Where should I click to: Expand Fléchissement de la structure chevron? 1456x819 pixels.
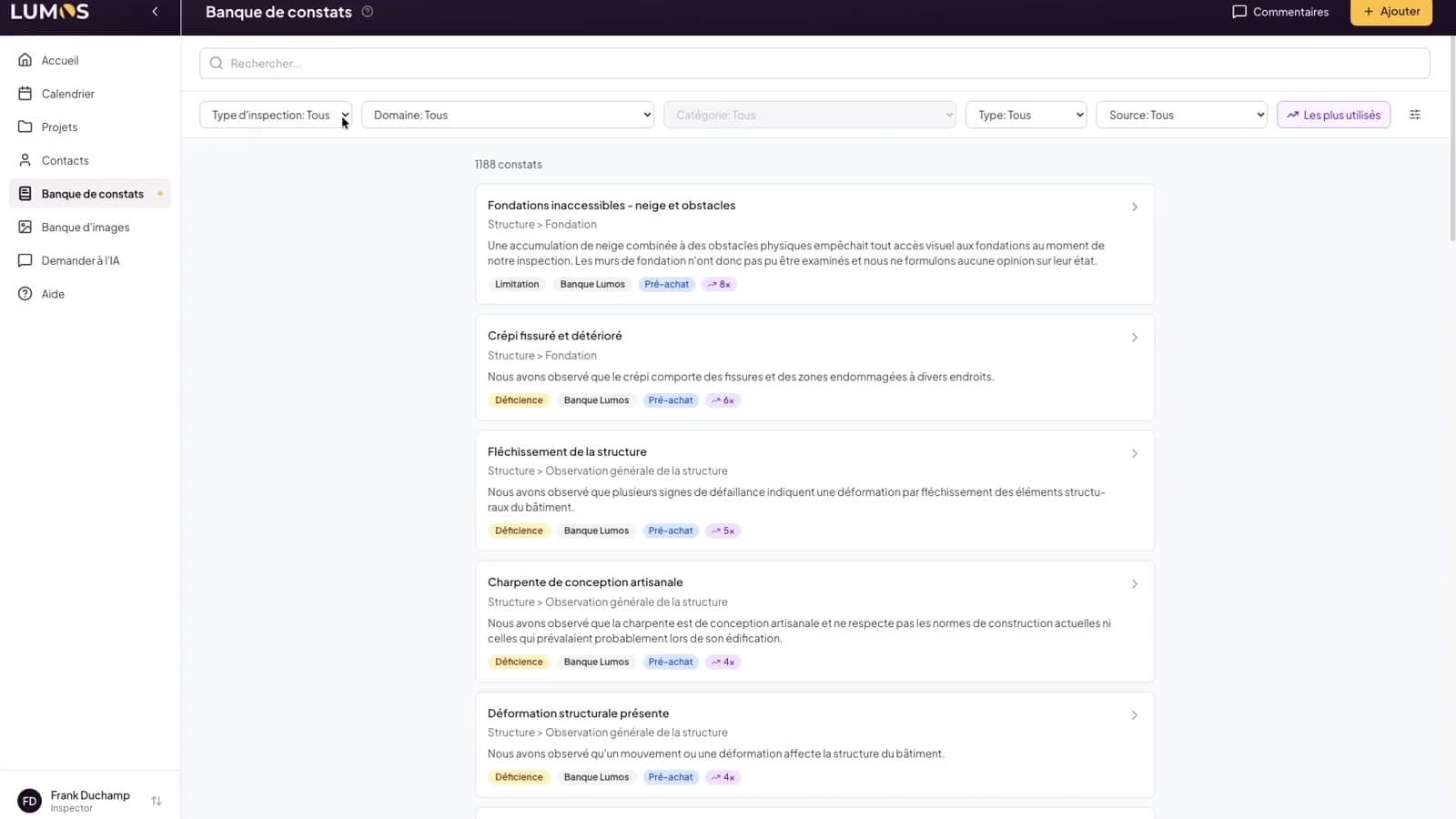coord(1135,453)
